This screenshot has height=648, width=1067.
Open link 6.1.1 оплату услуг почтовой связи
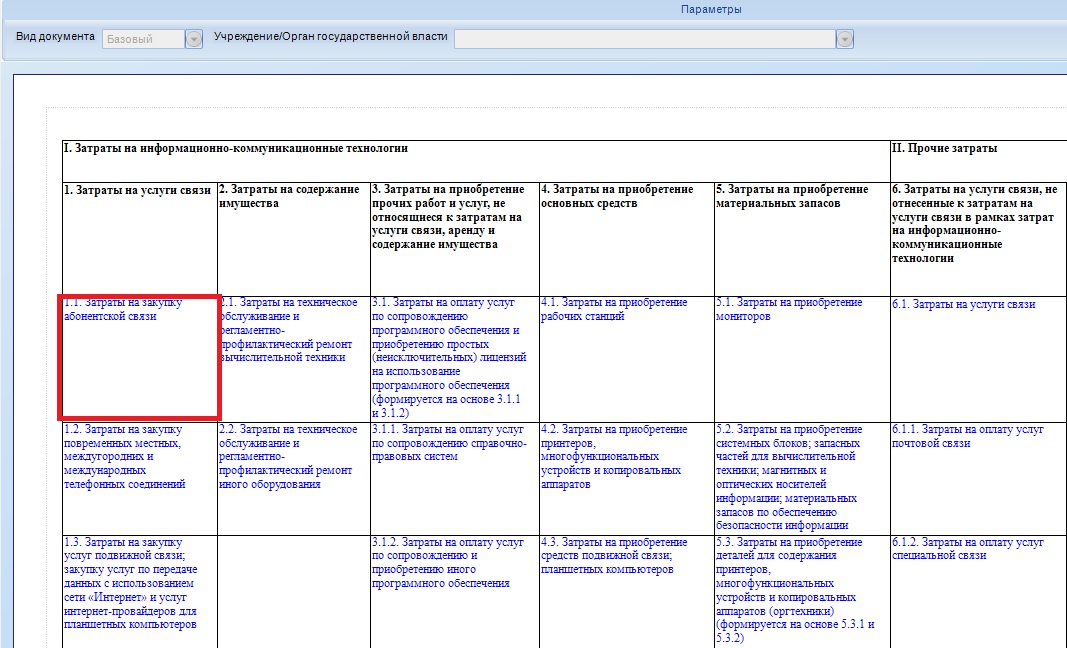968,436
